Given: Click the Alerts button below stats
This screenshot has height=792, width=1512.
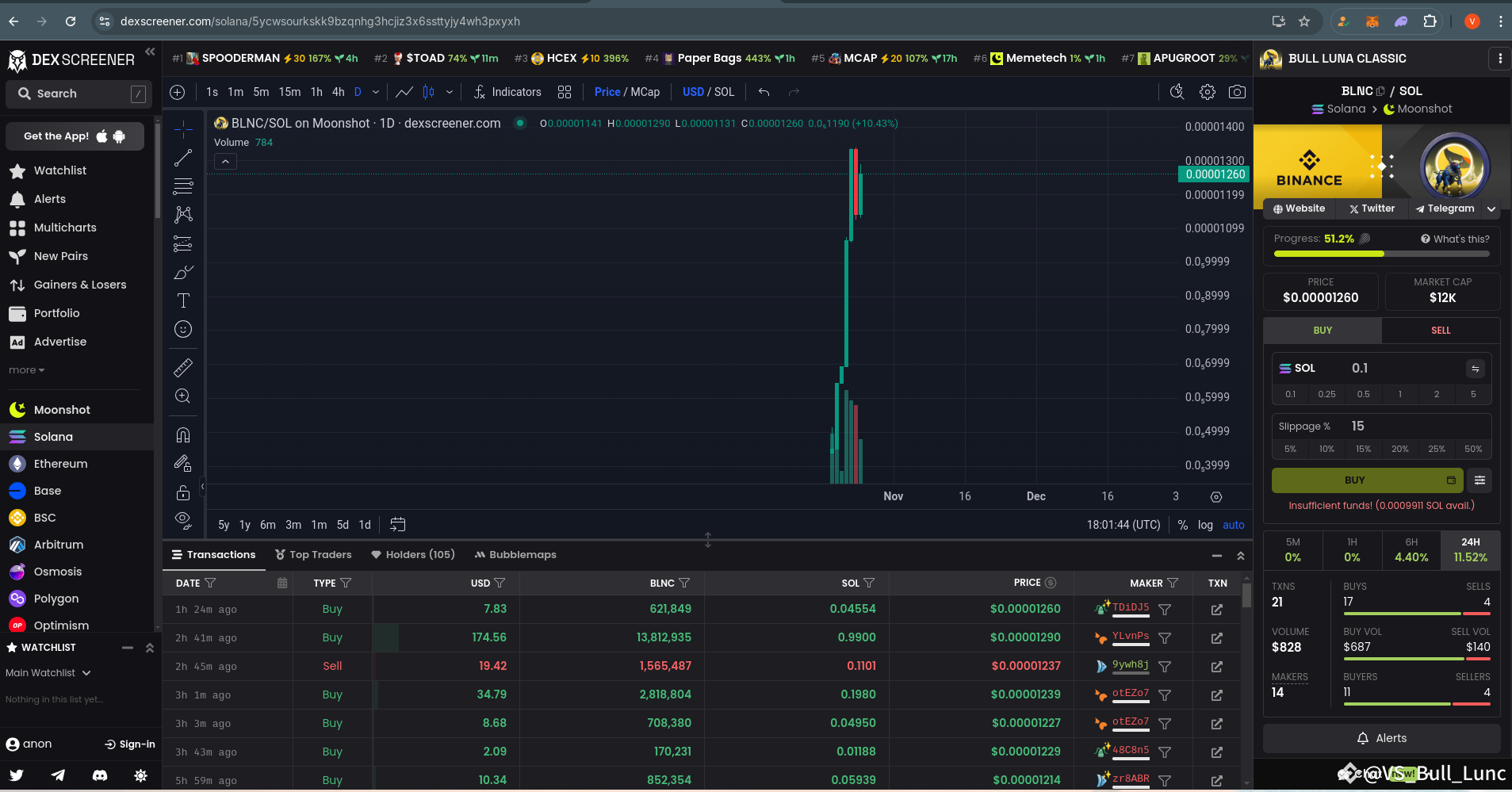Looking at the screenshot, I should click(x=1381, y=738).
